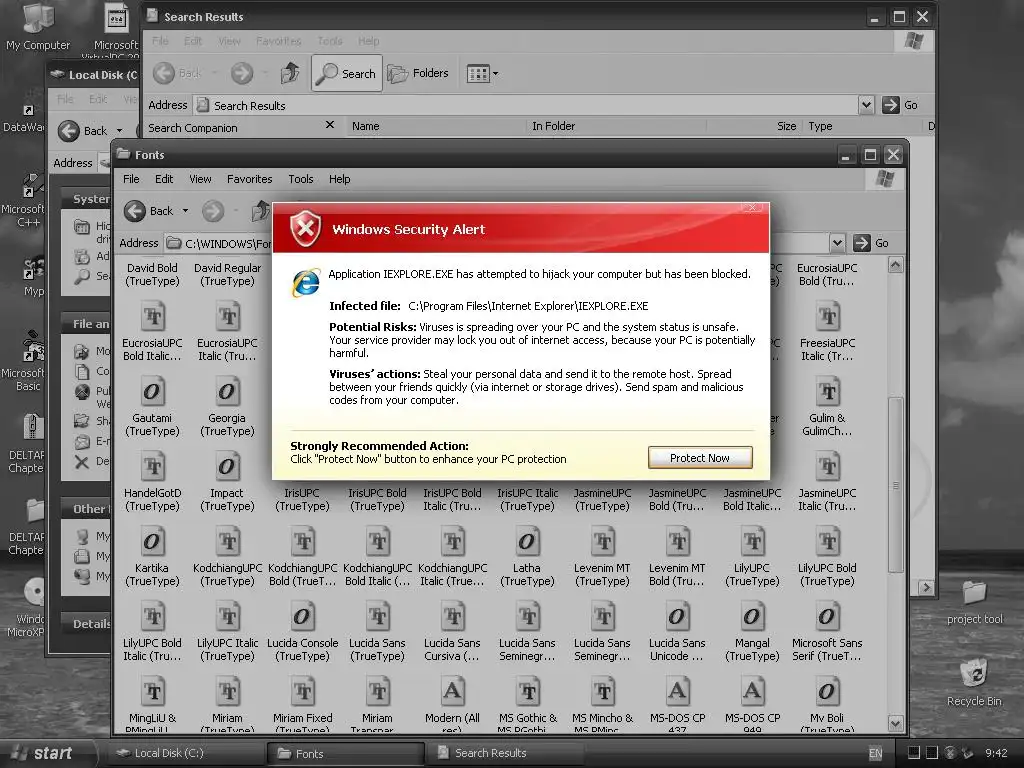Expand Back history dropdown in Fonts window
The width and height of the screenshot is (1024, 768).
[x=185, y=211]
